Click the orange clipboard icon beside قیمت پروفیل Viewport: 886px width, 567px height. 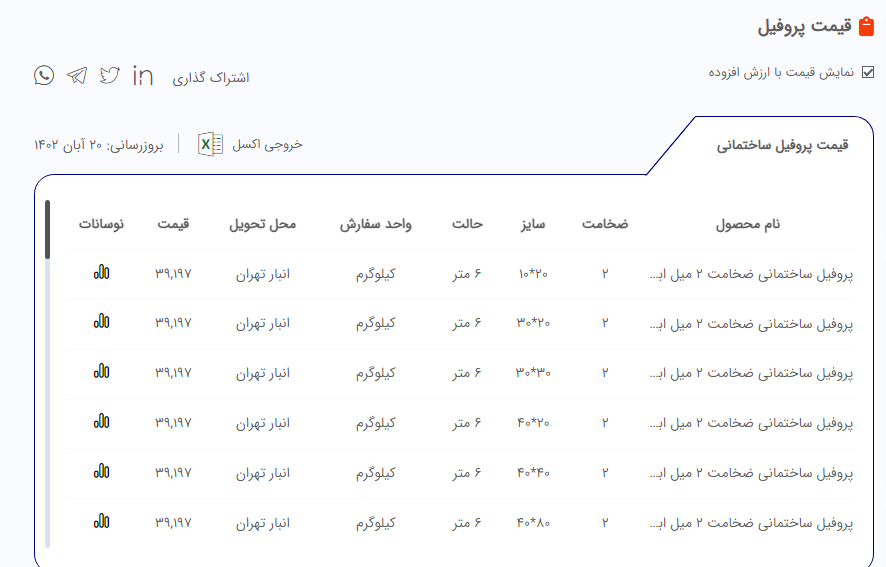[x=866, y=27]
